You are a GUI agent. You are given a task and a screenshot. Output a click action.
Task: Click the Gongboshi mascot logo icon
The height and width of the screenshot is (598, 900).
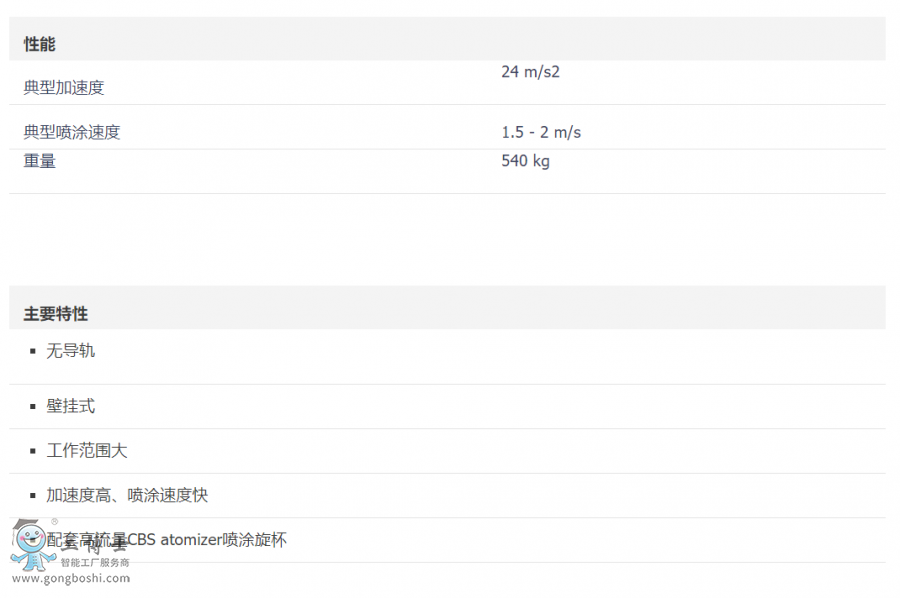point(28,545)
